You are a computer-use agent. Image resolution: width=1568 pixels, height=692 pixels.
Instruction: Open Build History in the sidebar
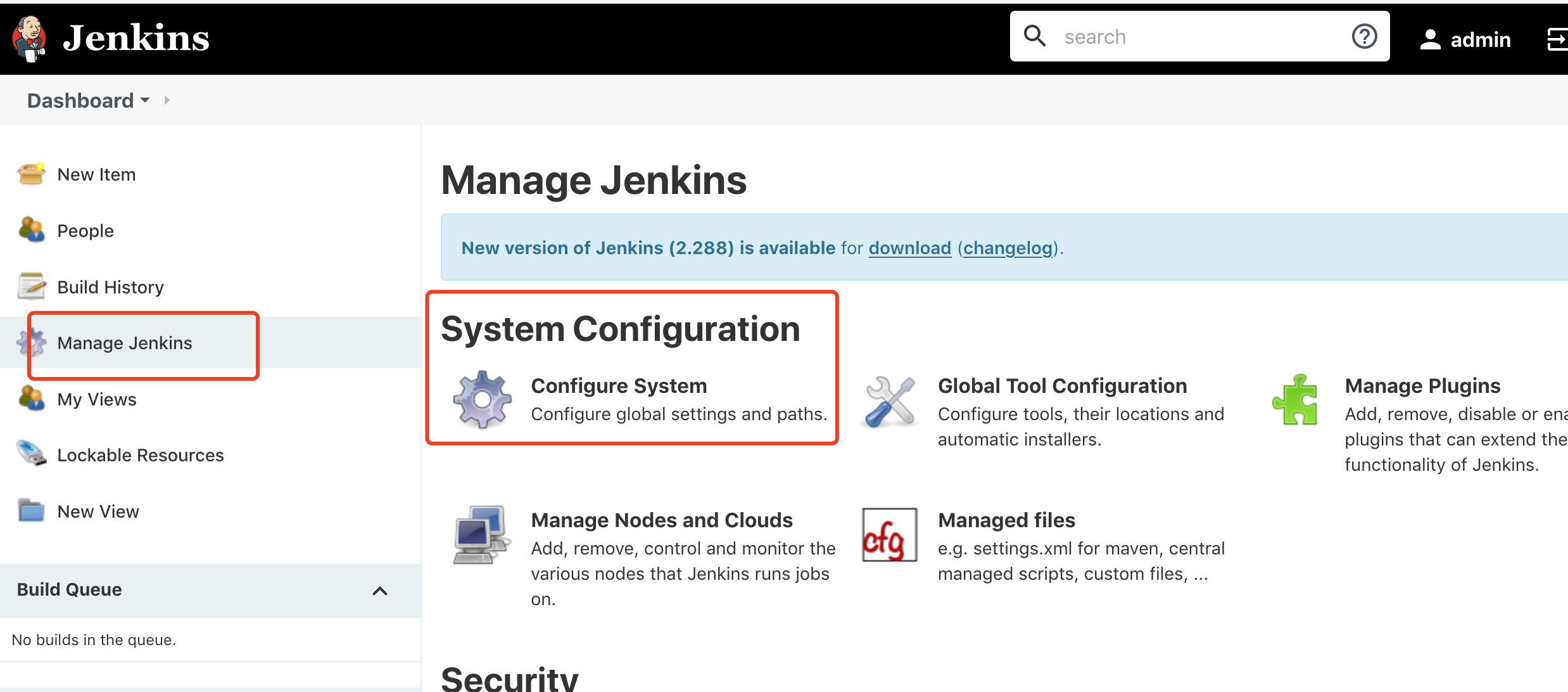tap(110, 287)
